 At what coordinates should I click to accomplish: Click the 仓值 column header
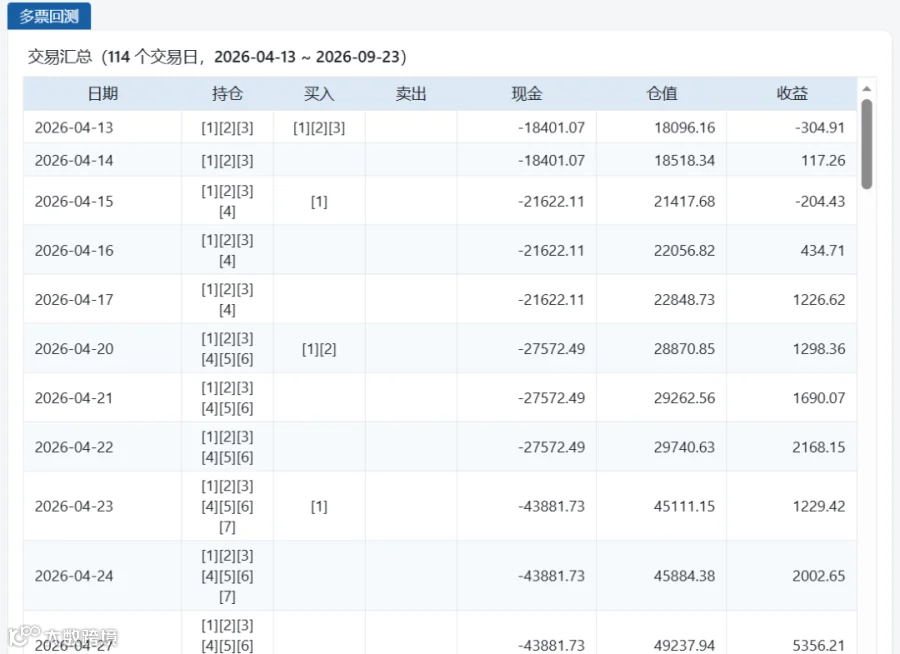coord(661,94)
